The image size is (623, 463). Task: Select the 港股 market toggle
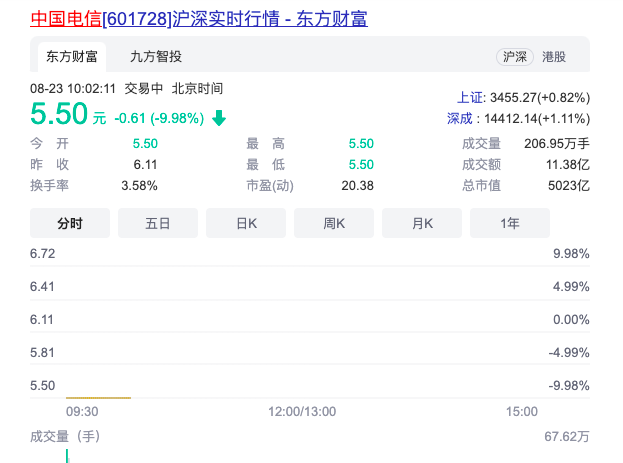click(554, 57)
